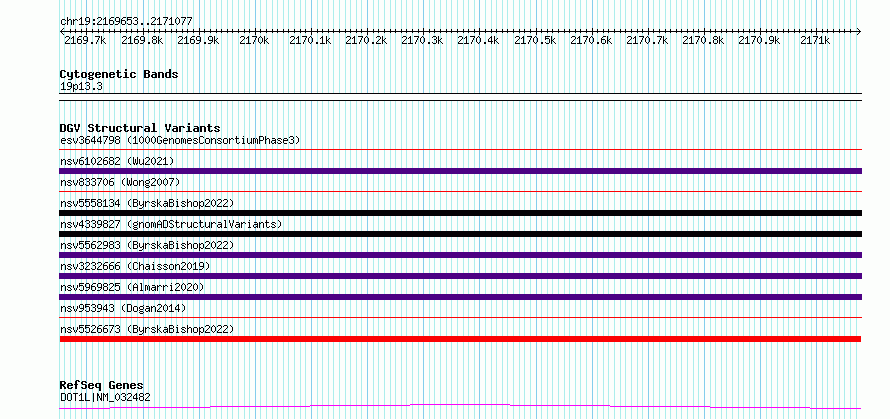Image resolution: width=890 pixels, height=419 pixels.
Task: Click the black bar for nsv4339827
Action: point(460,234)
